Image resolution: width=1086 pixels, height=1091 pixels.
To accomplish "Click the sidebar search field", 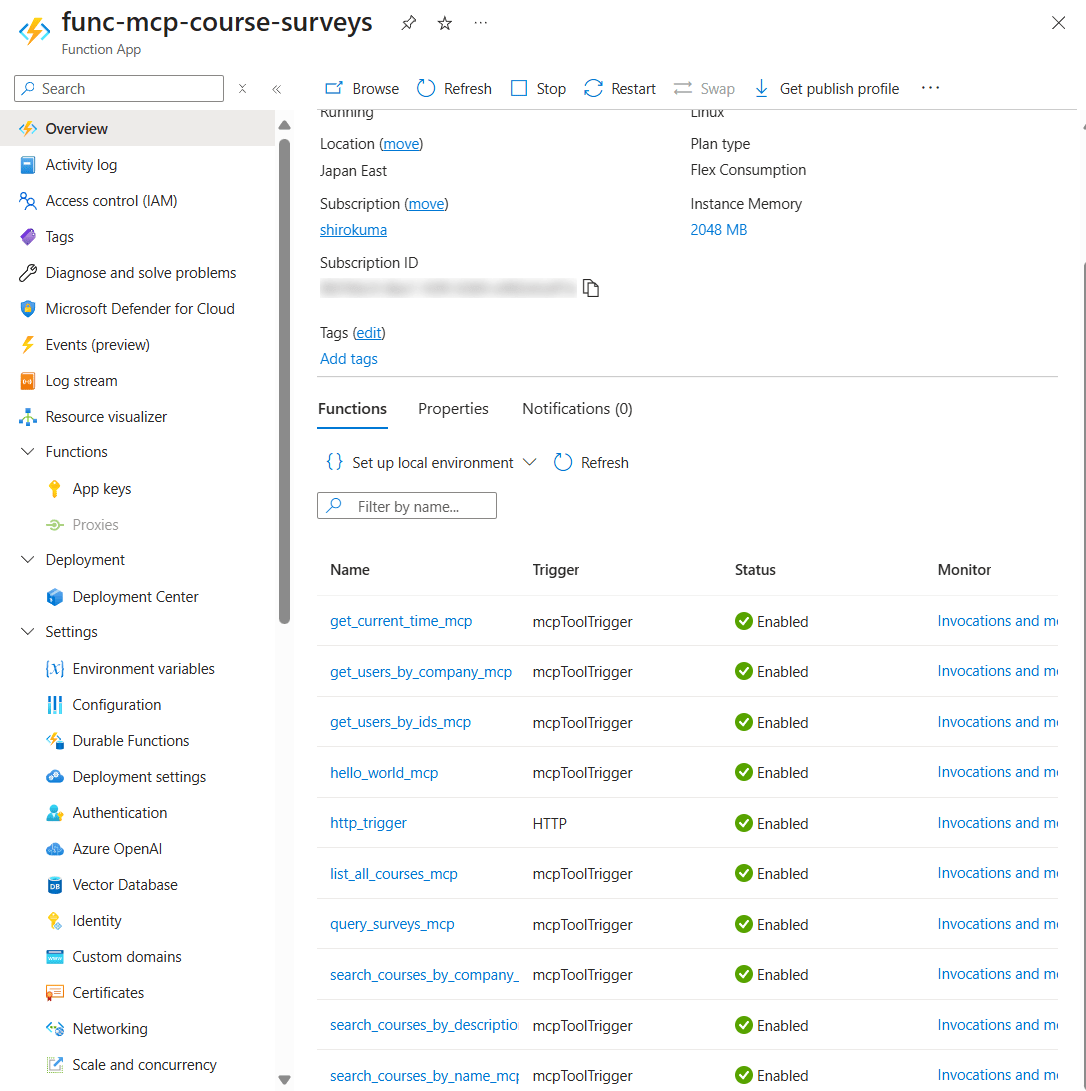I will (119, 88).
